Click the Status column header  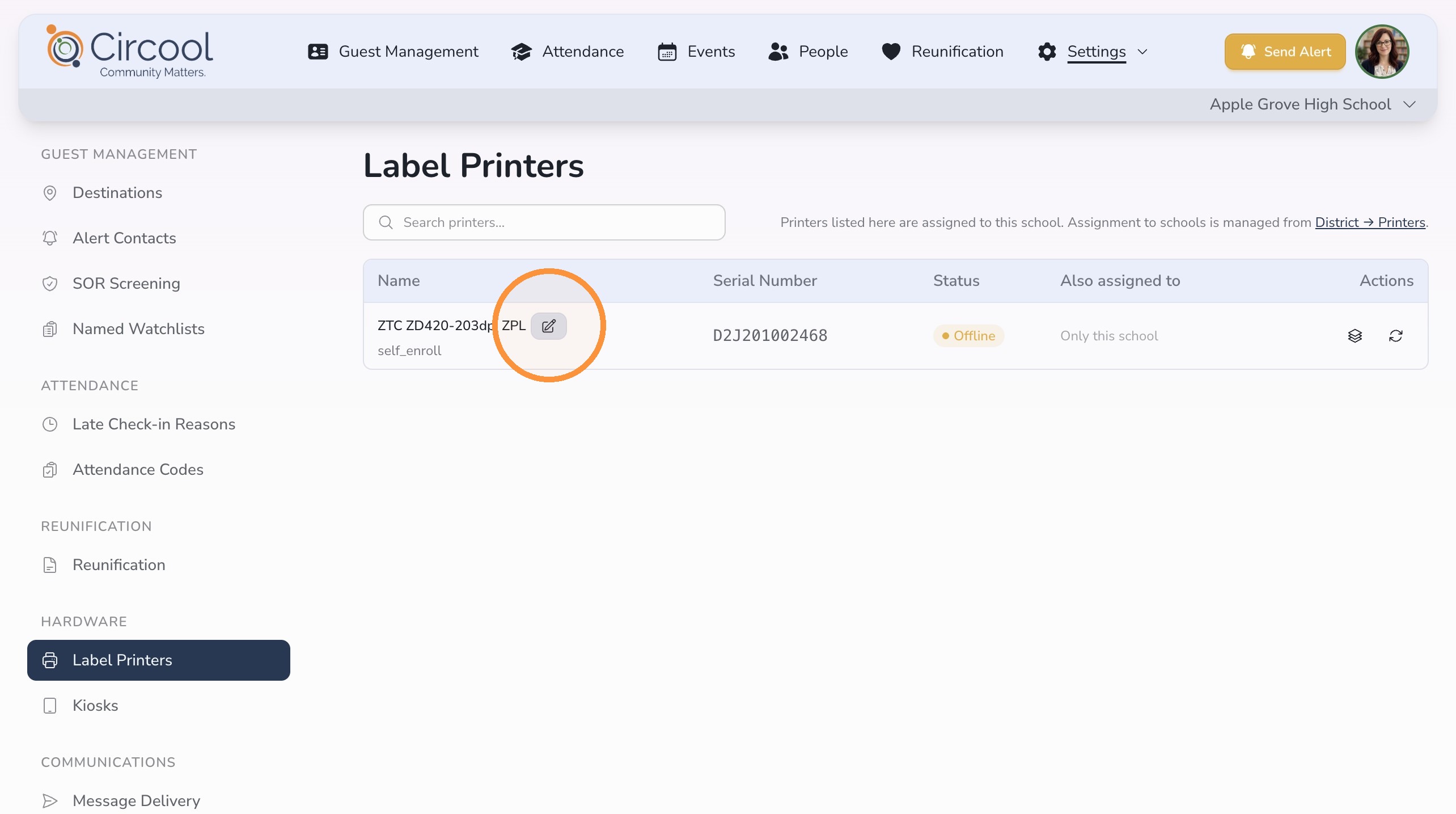point(956,281)
